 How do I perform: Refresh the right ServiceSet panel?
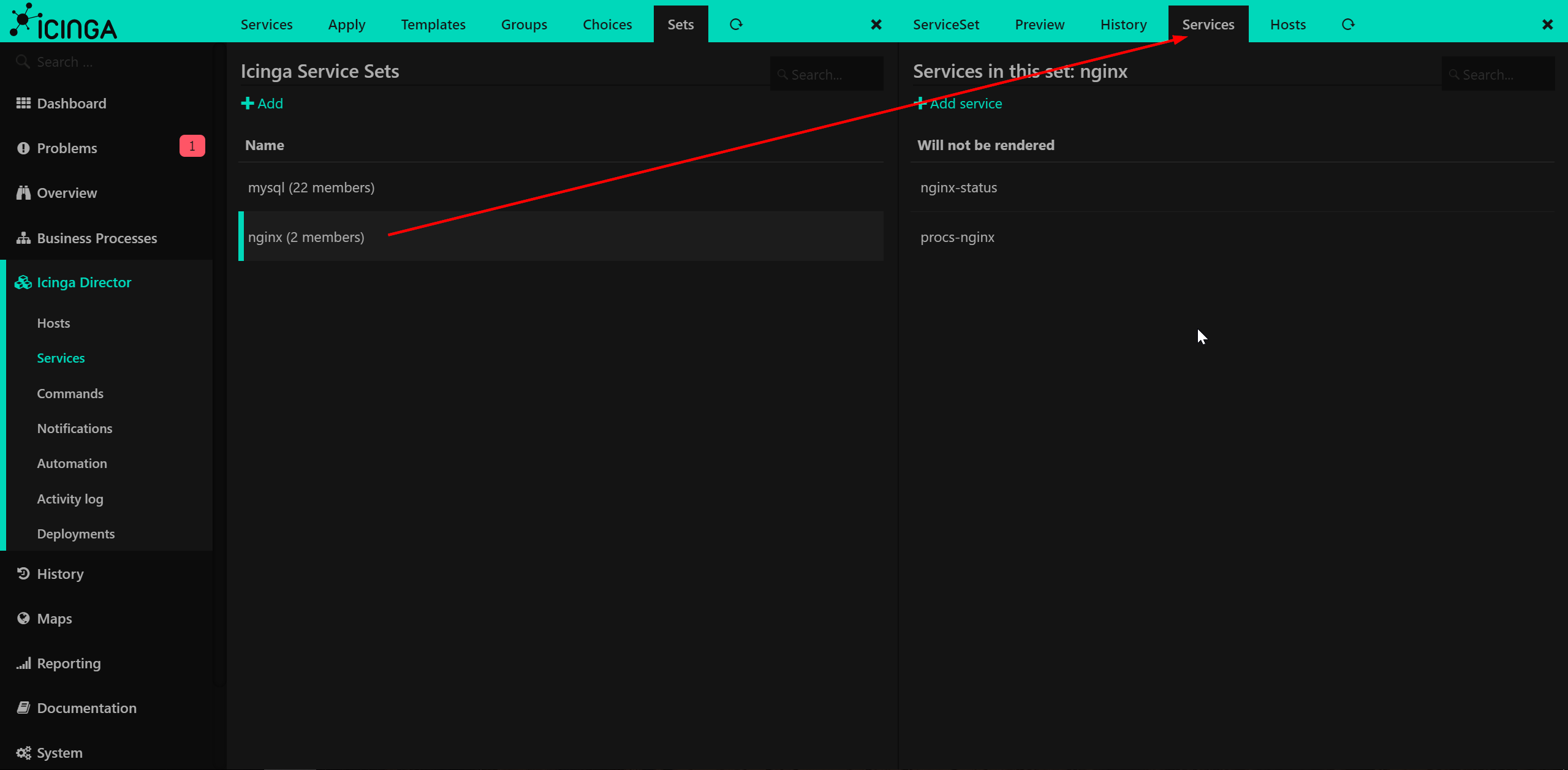click(1348, 24)
